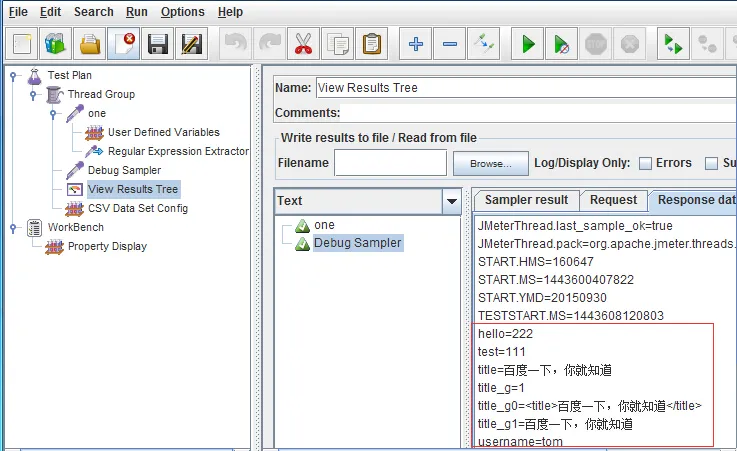Viewport: 737px width, 451px height.
Task: Collapse all nodes with minus icon
Action: pos(449,44)
